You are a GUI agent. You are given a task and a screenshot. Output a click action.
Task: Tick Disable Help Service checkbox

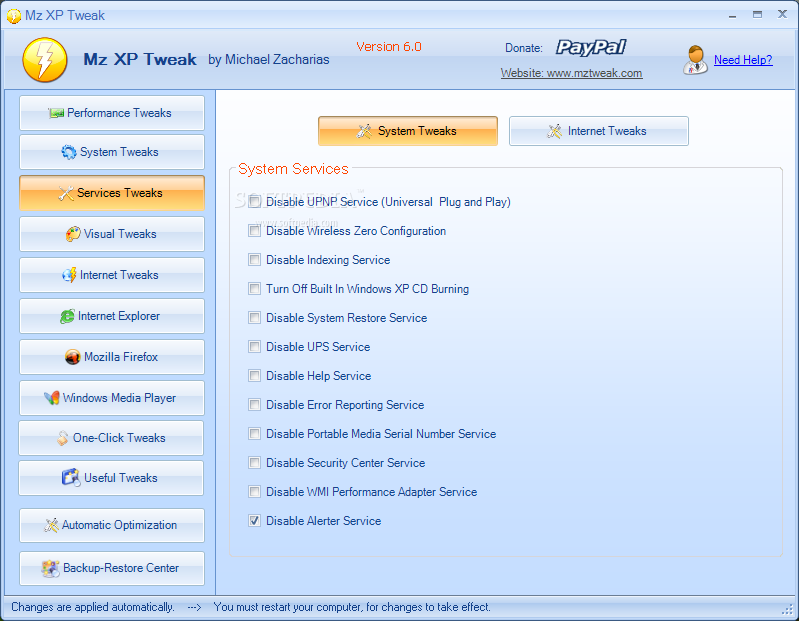pyautogui.click(x=254, y=376)
